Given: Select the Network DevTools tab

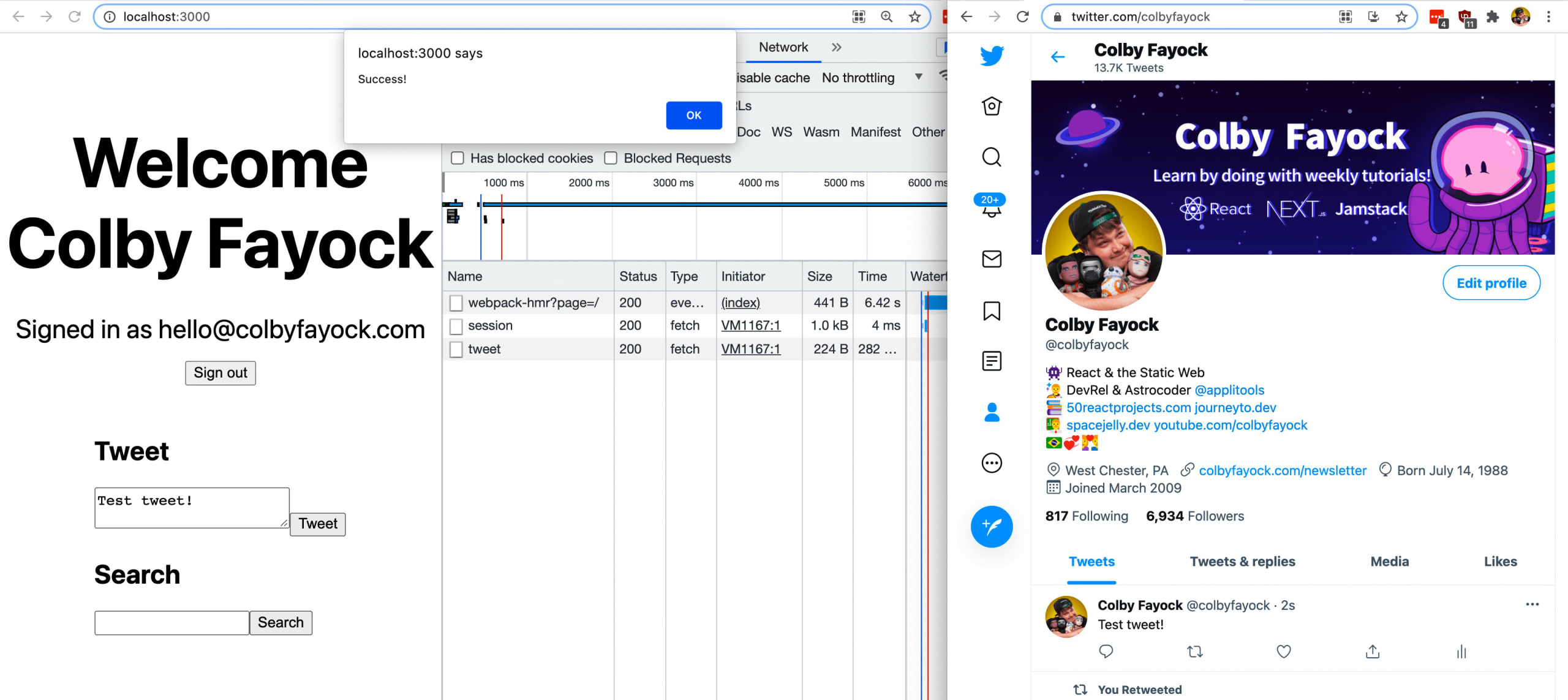Looking at the screenshot, I should (783, 47).
